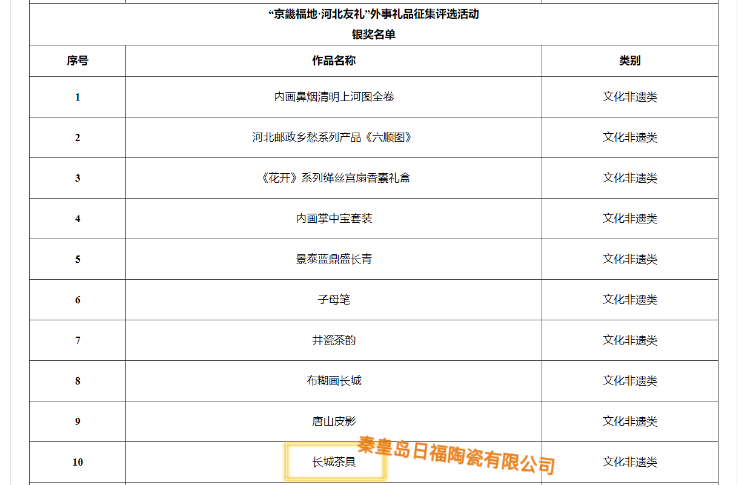Select the 类别 column header
Viewport: 750px width, 485px height.
(x=629, y=61)
